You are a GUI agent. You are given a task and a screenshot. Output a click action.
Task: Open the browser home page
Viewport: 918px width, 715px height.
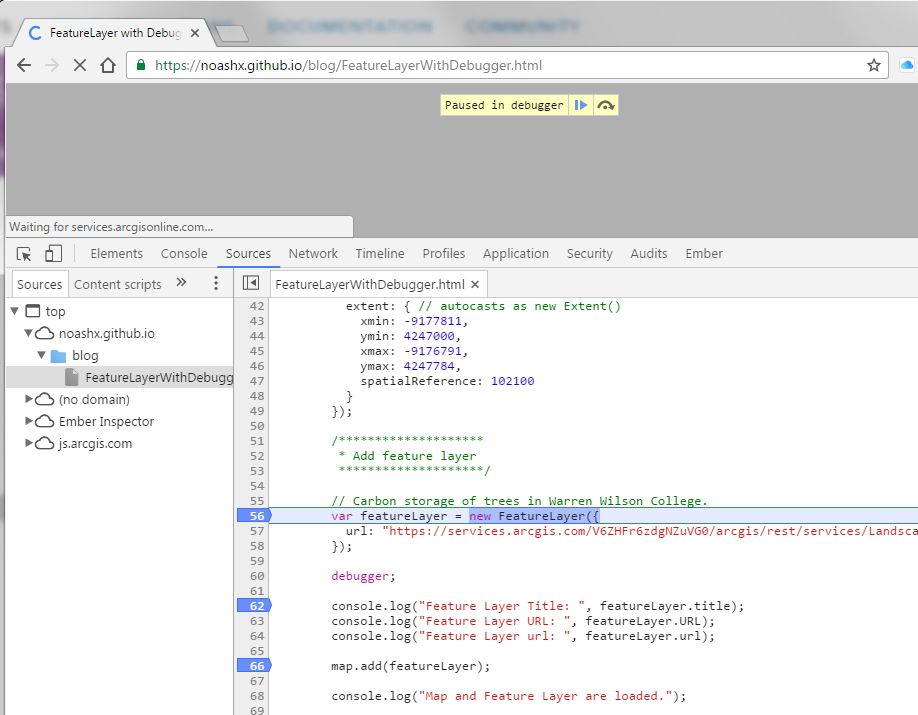(x=108, y=65)
